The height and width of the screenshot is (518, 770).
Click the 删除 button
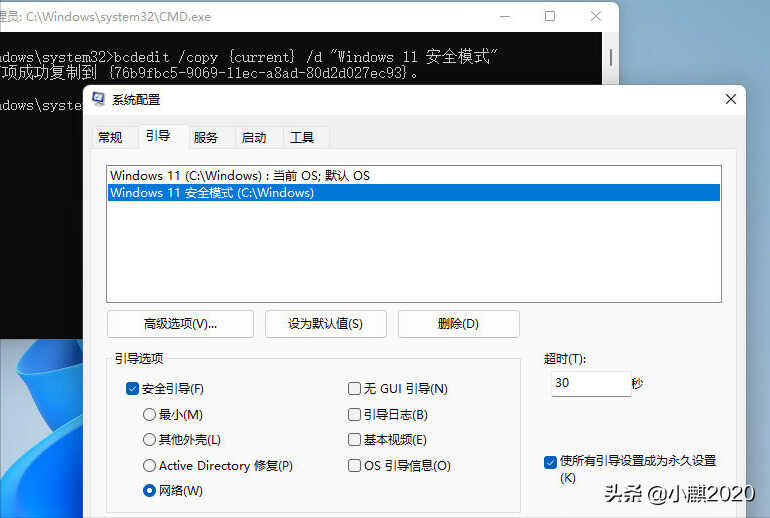(458, 324)
